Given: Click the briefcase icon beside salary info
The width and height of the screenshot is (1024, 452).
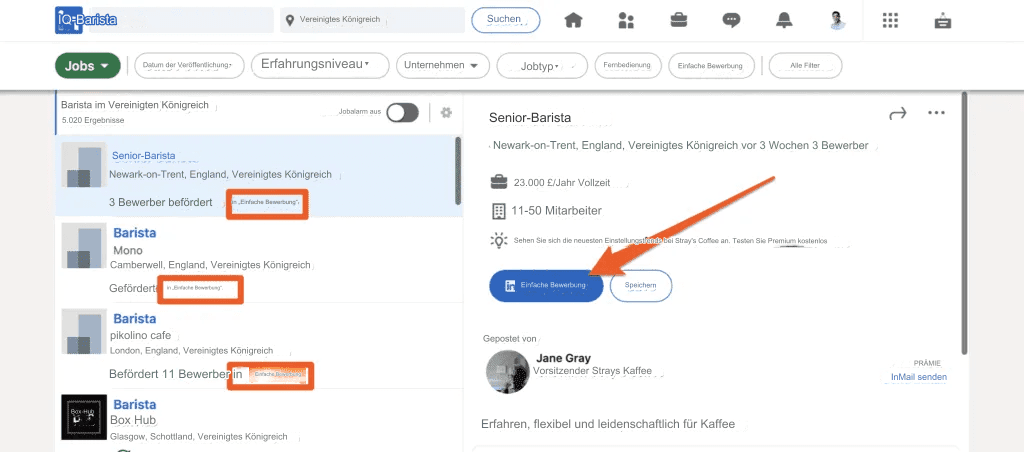Looking at the screenshot, I should point(498,182).
